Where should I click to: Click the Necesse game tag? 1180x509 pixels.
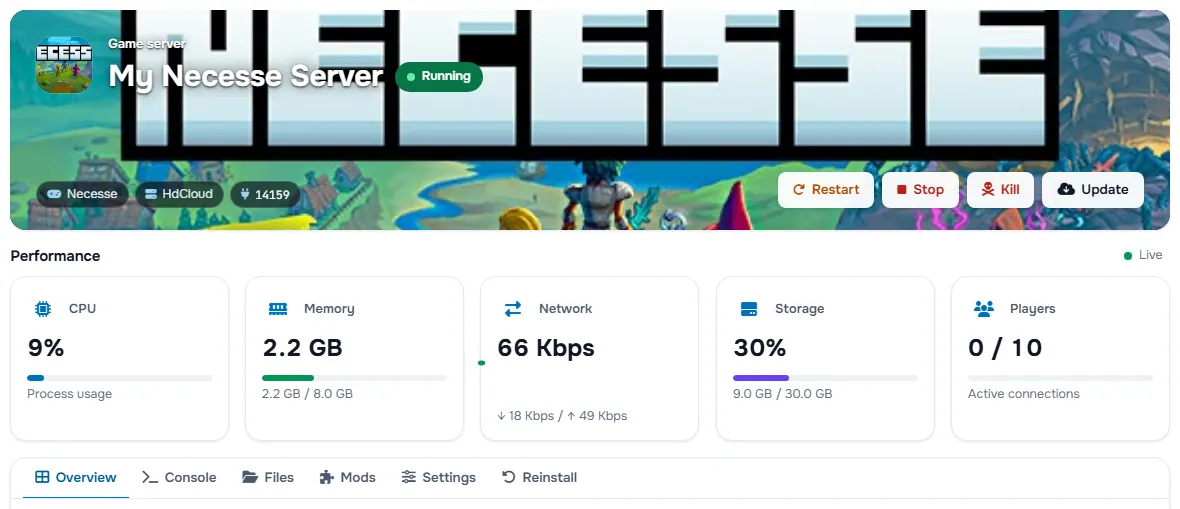pos(82,194)
